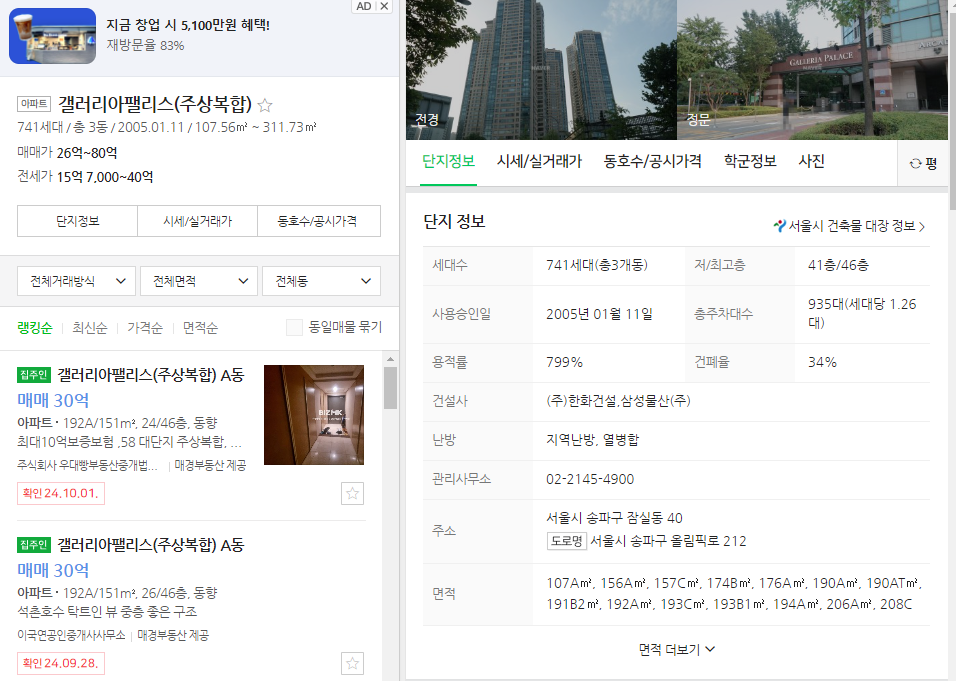This screenshot has width=956, height=681.
Task: Sort listings by 가격순
Action: coord(145,328)
